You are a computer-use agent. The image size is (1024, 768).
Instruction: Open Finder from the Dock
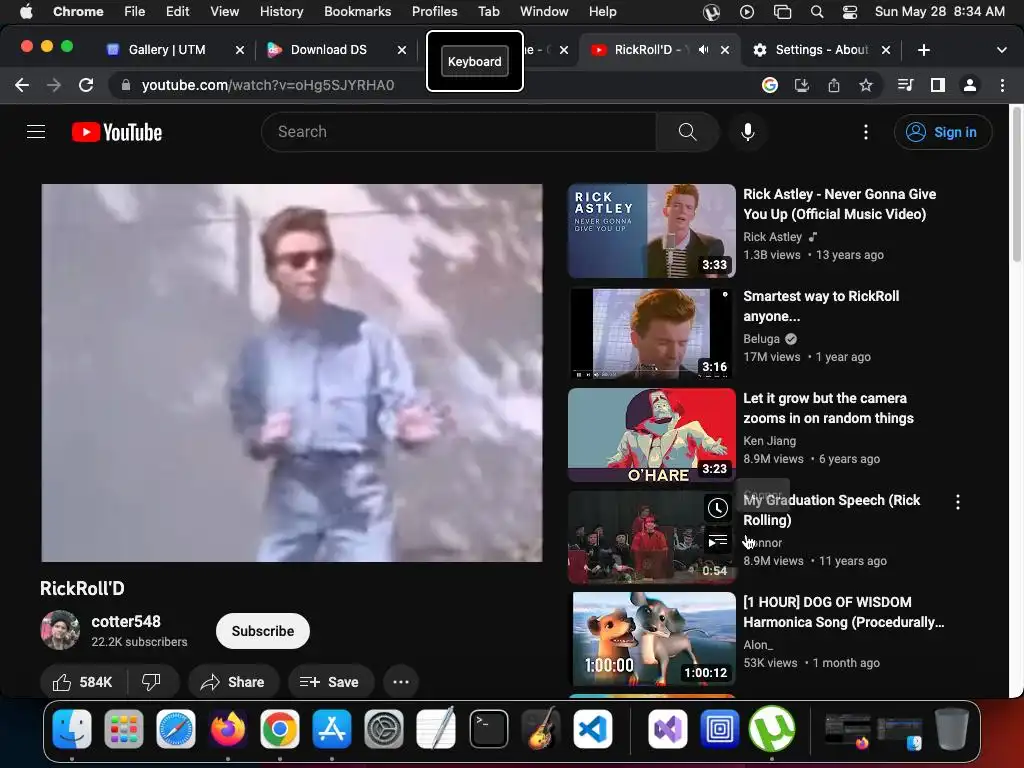72,729
